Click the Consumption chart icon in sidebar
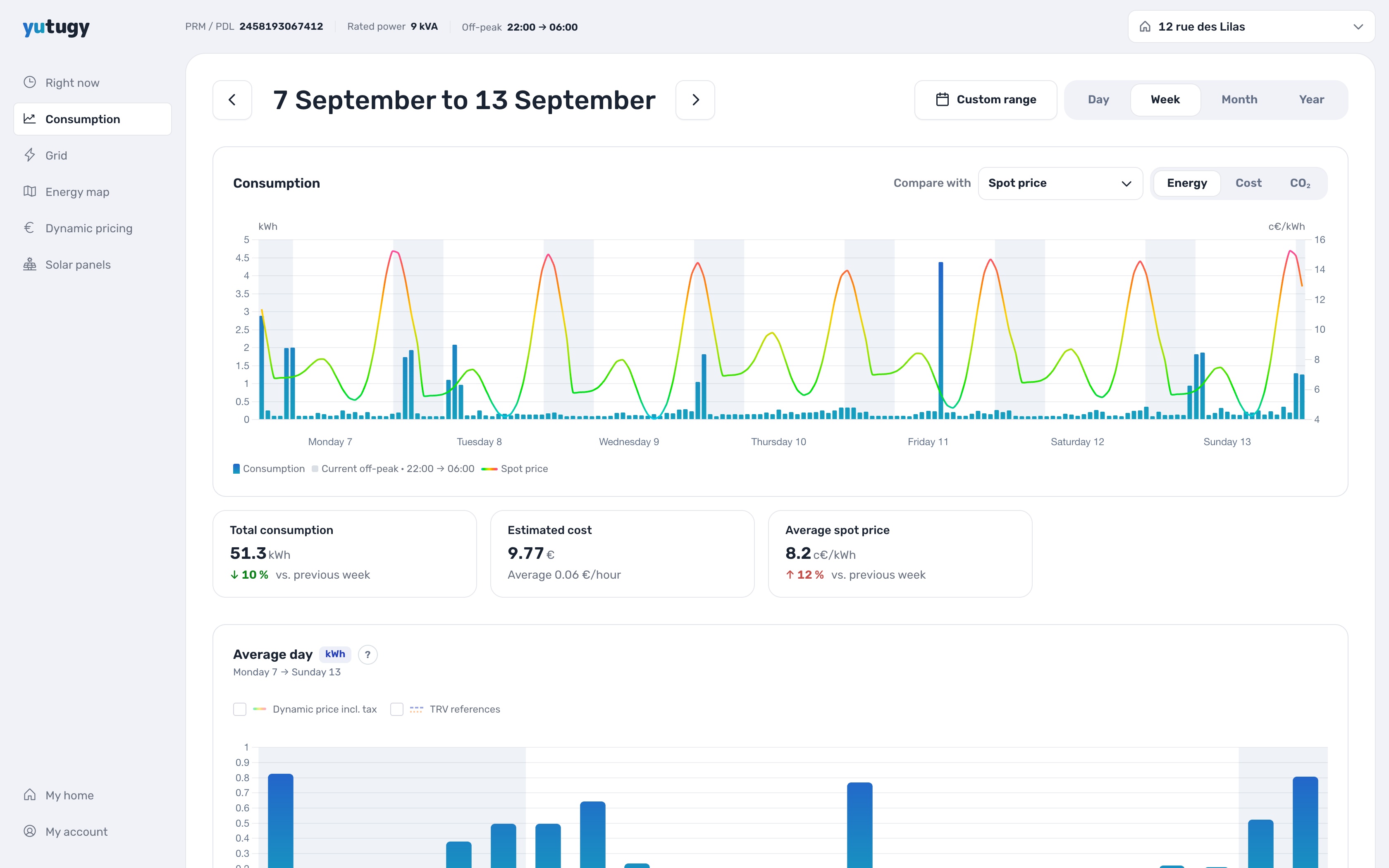The image size is (1389, 868). coord(30,119)
